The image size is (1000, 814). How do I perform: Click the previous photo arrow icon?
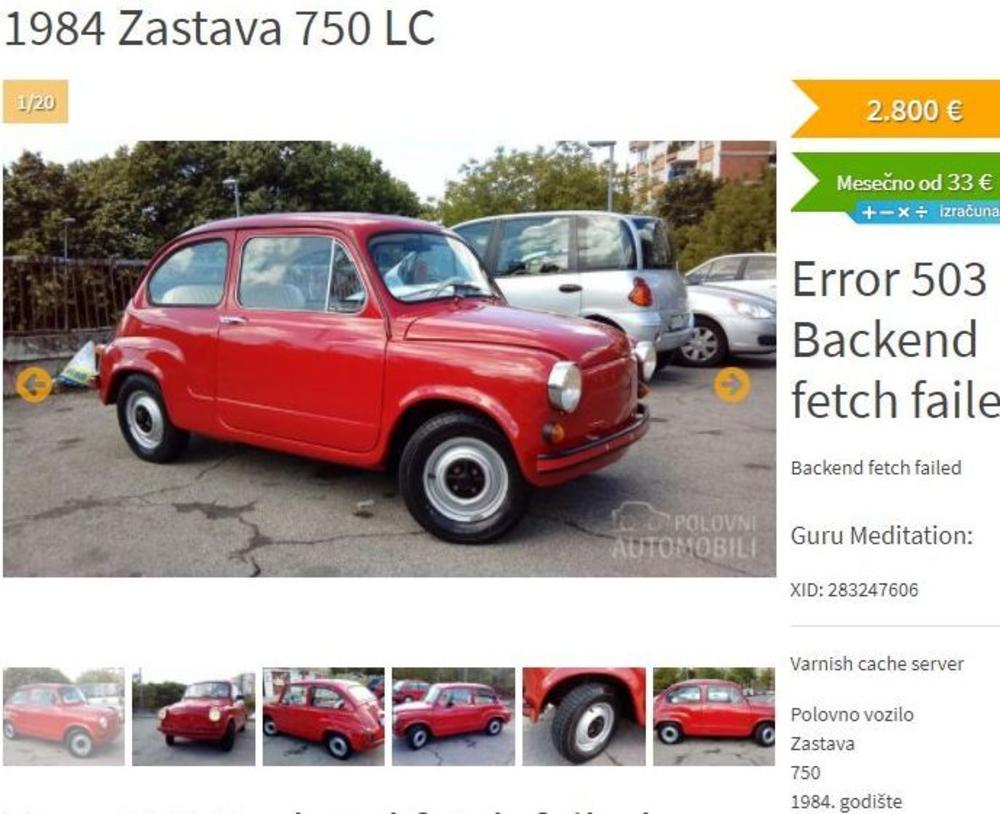click(34, 385)
